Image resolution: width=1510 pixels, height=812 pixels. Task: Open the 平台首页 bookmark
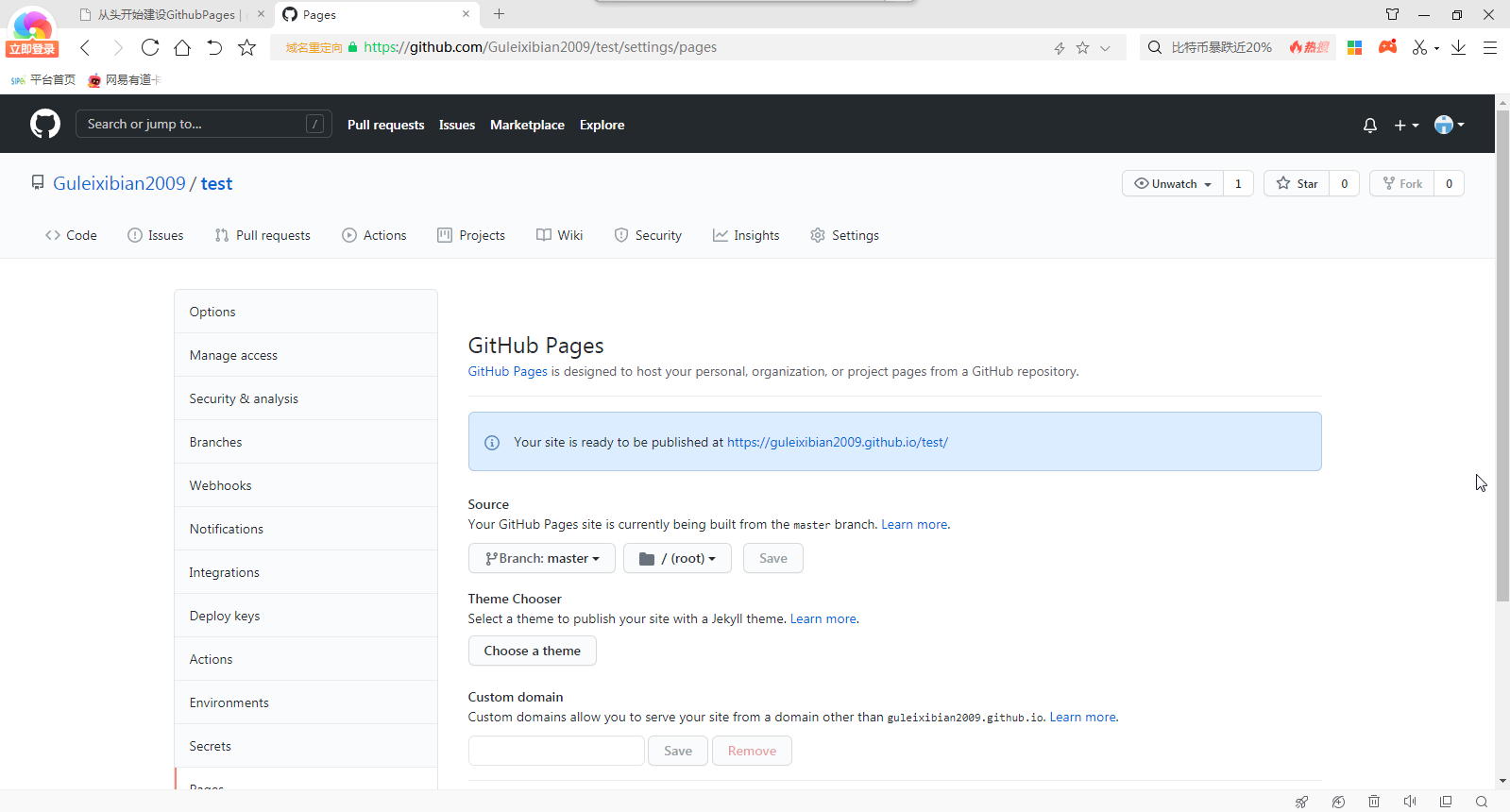tap(43, 80)
